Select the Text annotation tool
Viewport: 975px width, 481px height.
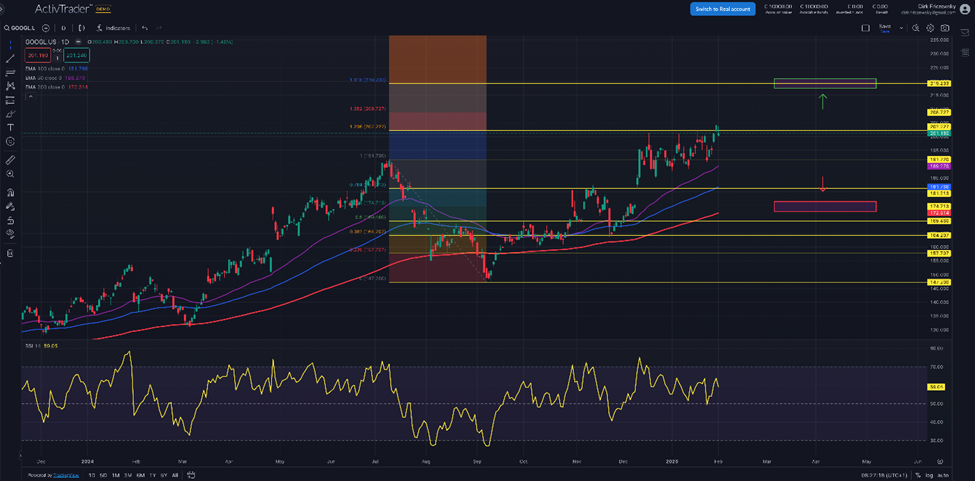(x=11, y=127)
